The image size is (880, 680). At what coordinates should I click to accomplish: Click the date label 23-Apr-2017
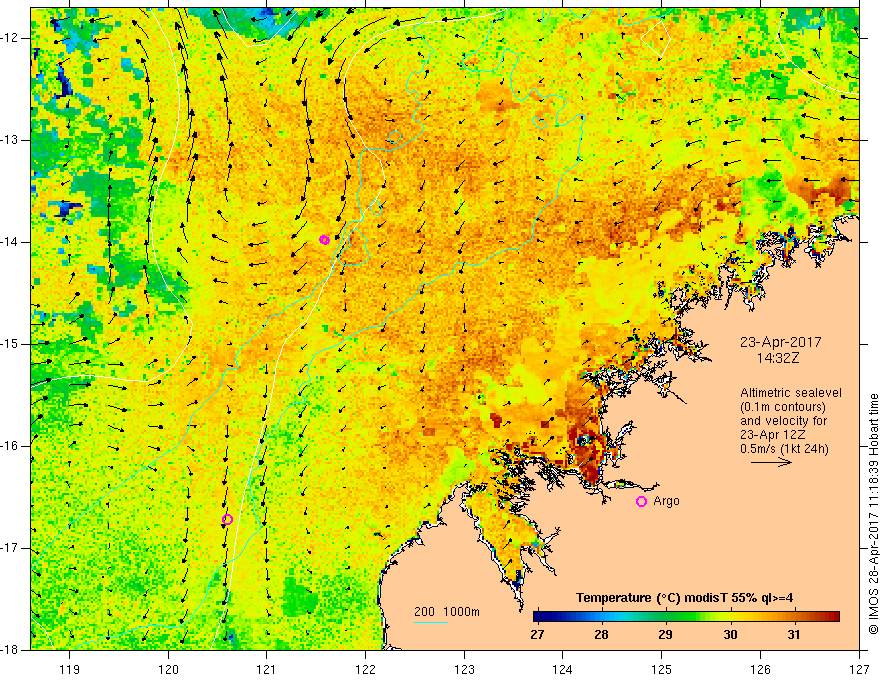point(781,342)
